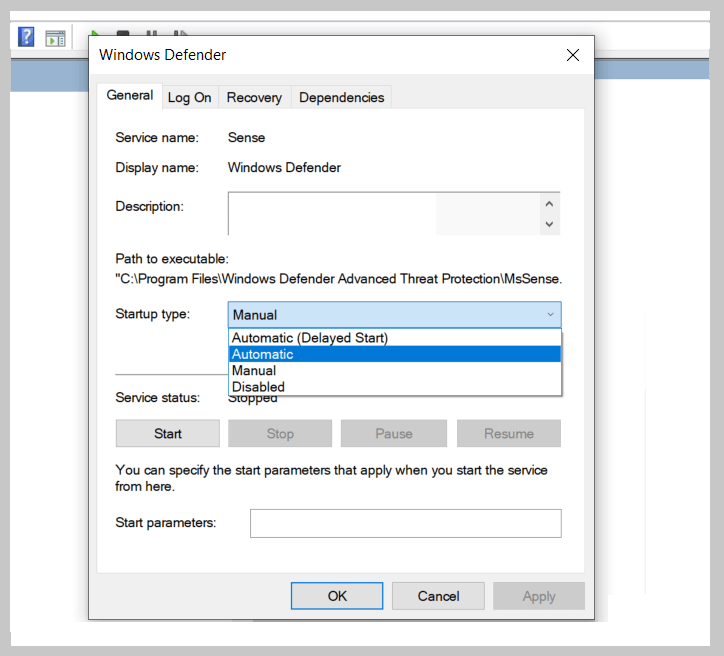Select the highlighted Automatic startup option
724x656 pixels.
[x=395, y=354]
